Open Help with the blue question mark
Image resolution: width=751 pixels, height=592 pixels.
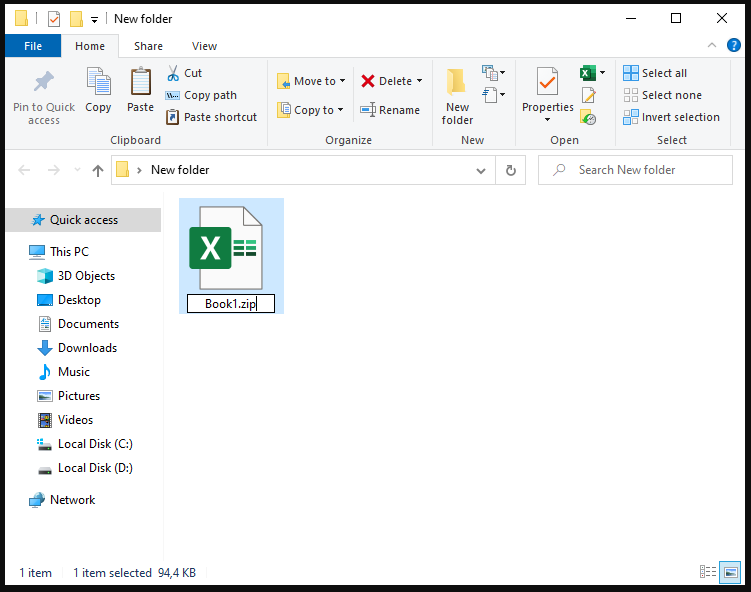click(733, 45)
